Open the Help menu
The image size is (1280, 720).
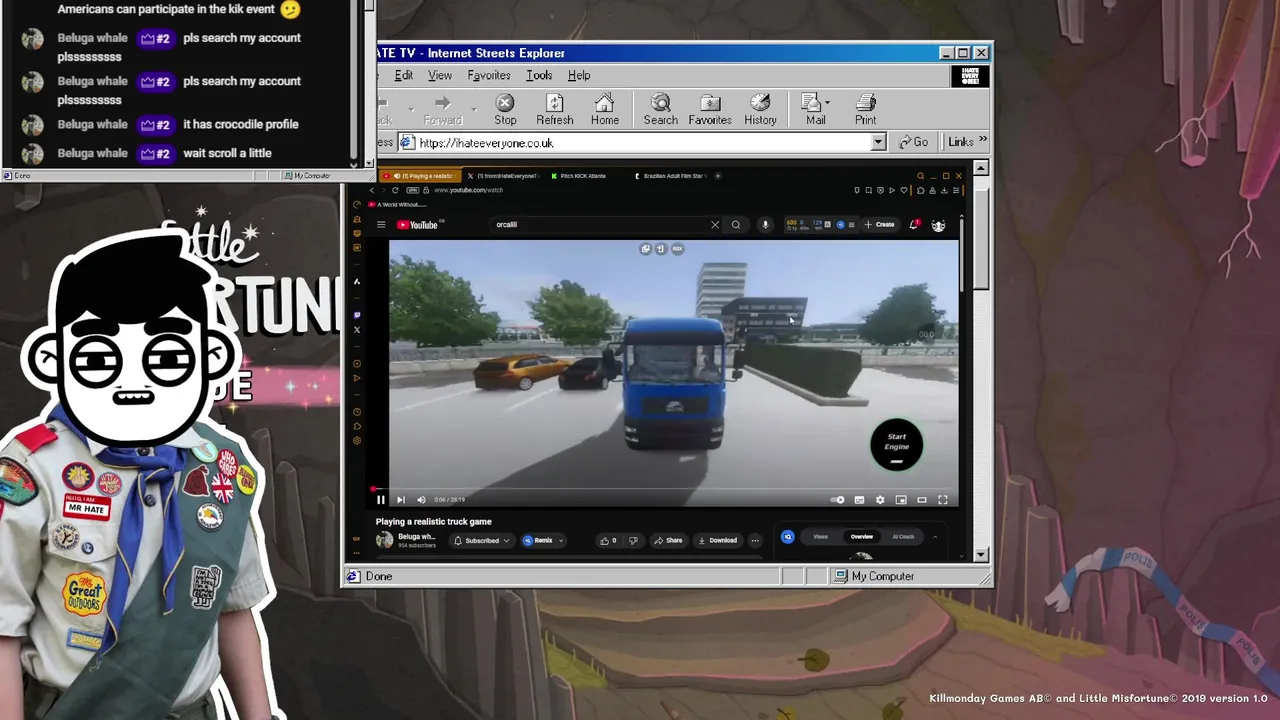tap(579, 76)
